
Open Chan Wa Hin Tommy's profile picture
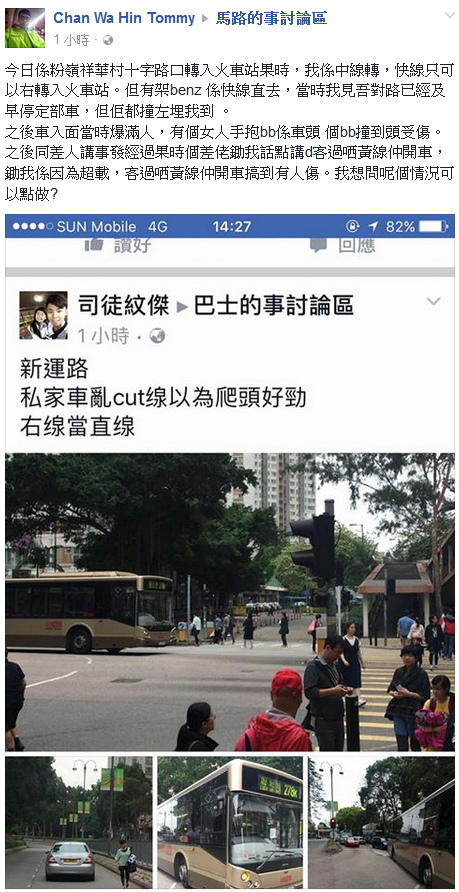(25, 28)
